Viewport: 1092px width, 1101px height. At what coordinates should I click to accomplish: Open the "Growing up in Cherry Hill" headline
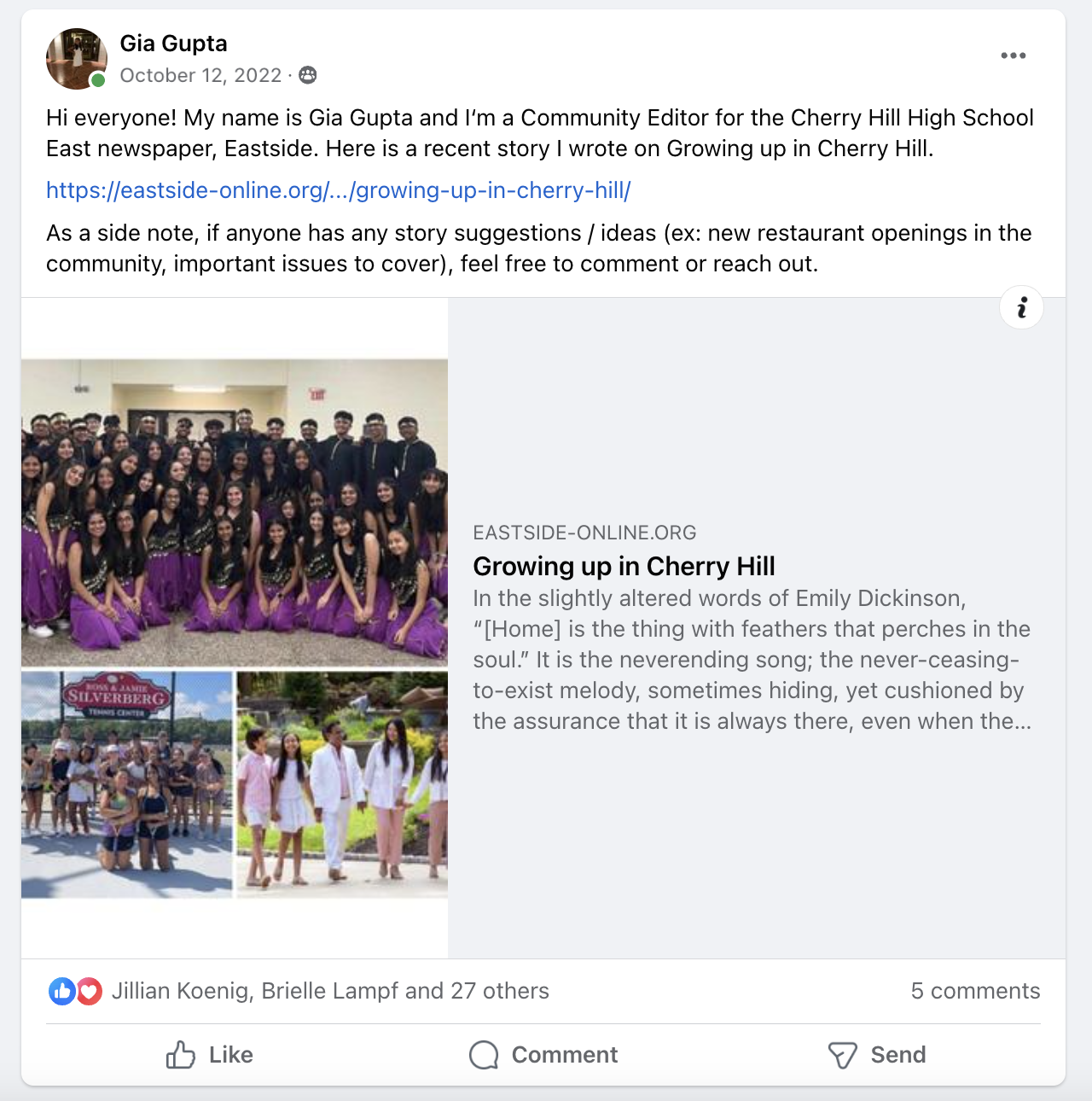(624, 566)
